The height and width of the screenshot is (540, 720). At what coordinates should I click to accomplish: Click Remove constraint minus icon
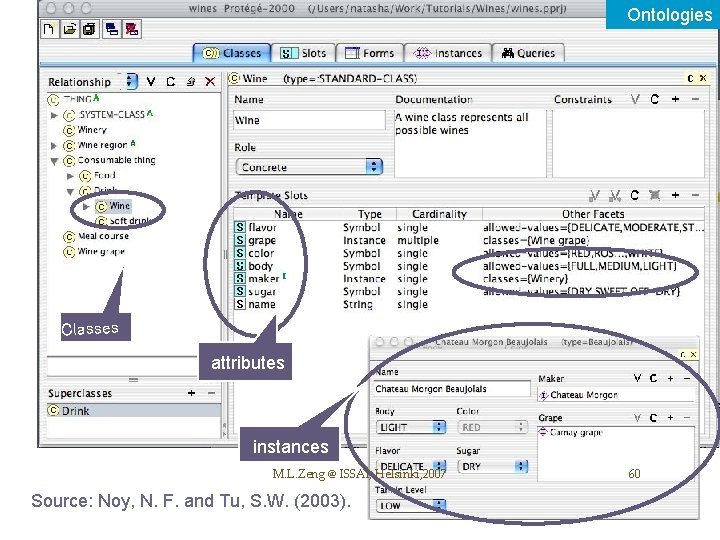click(x=695, y=99)
